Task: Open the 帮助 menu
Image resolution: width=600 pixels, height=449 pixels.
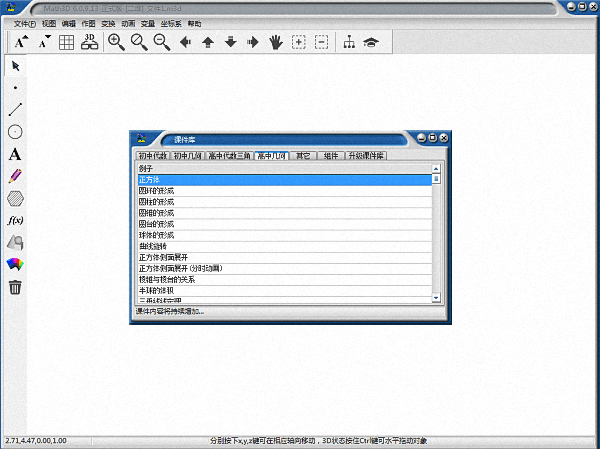Action: pyautogui.click(x=194, y=22)
